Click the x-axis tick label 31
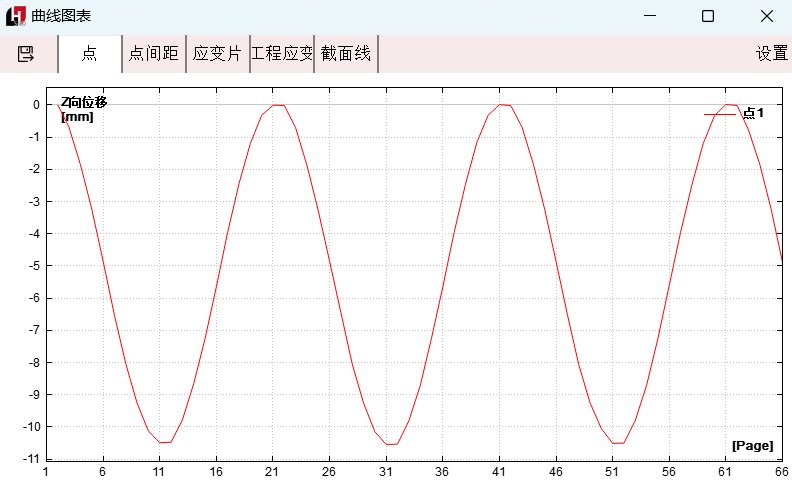 385,471
